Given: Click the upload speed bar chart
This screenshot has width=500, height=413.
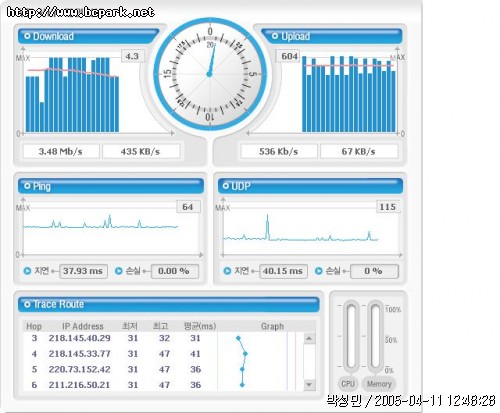Looking at the screenshot, I should click(x=349, y=94).
